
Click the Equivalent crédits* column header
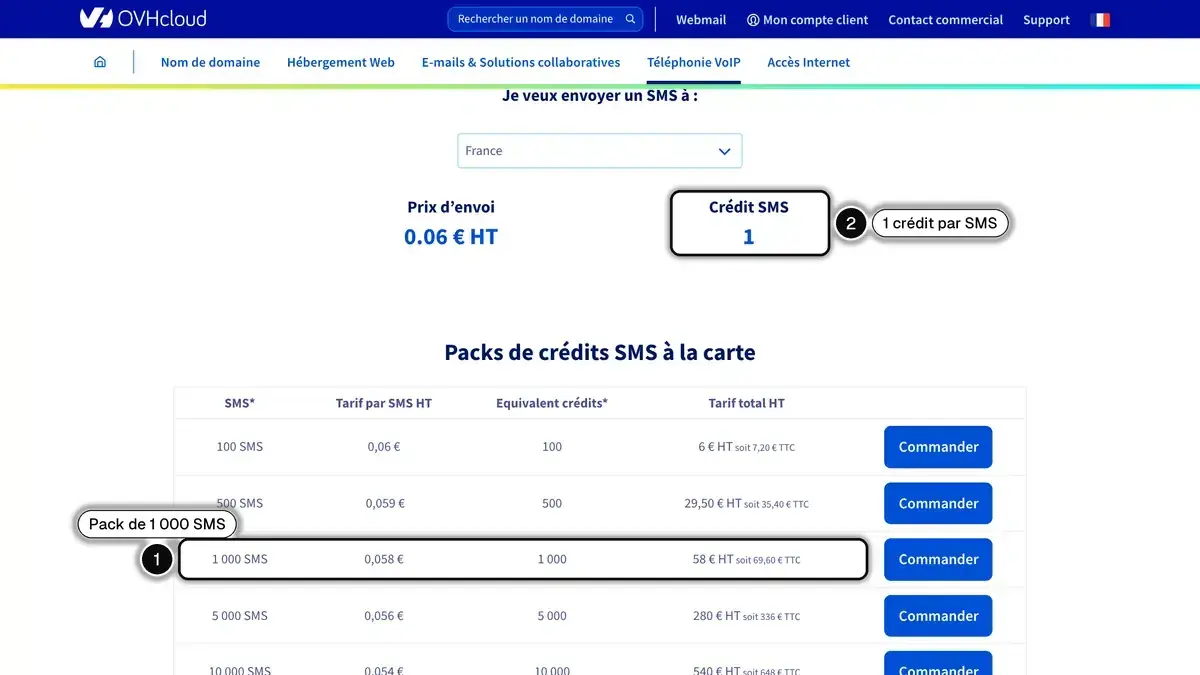(552, 403)
